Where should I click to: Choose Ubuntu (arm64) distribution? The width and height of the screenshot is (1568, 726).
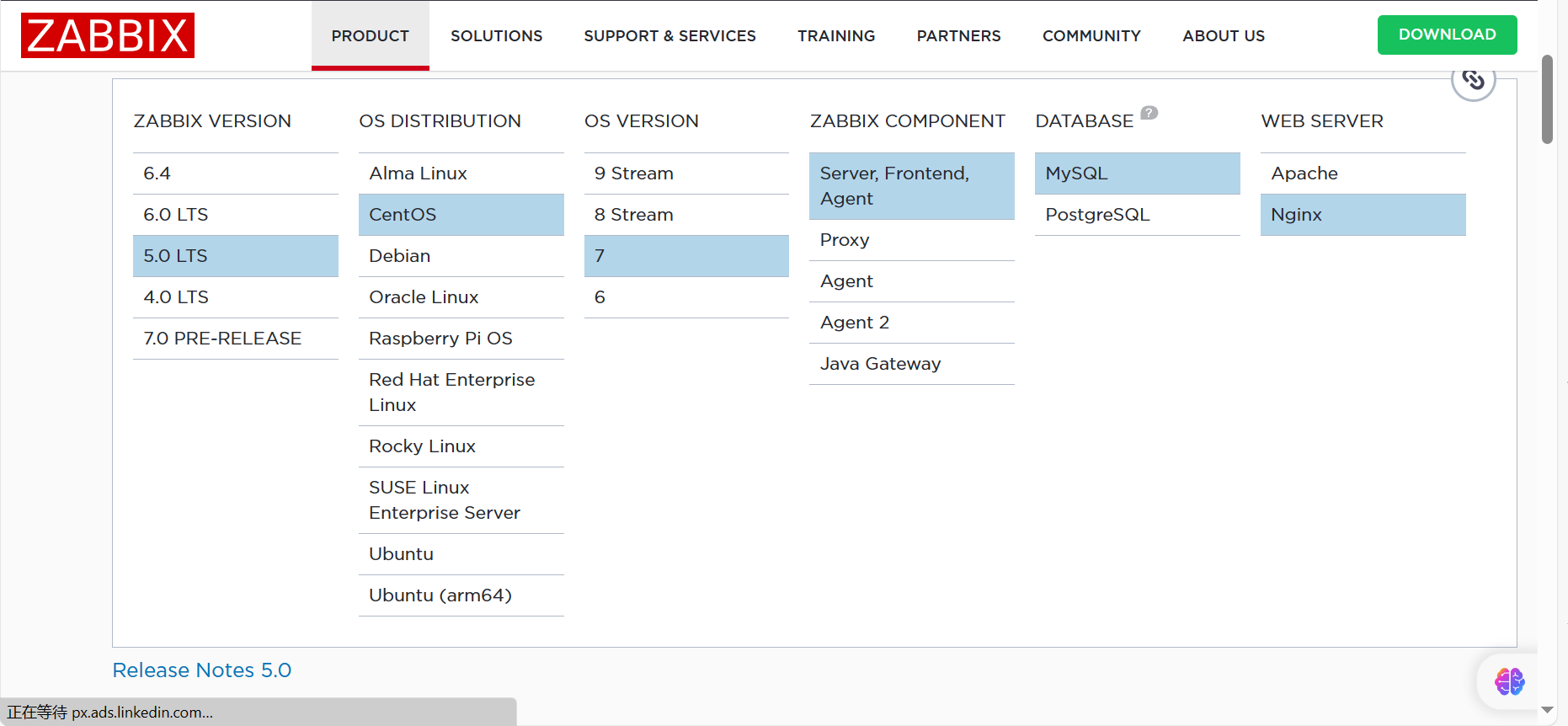point(461,595)
